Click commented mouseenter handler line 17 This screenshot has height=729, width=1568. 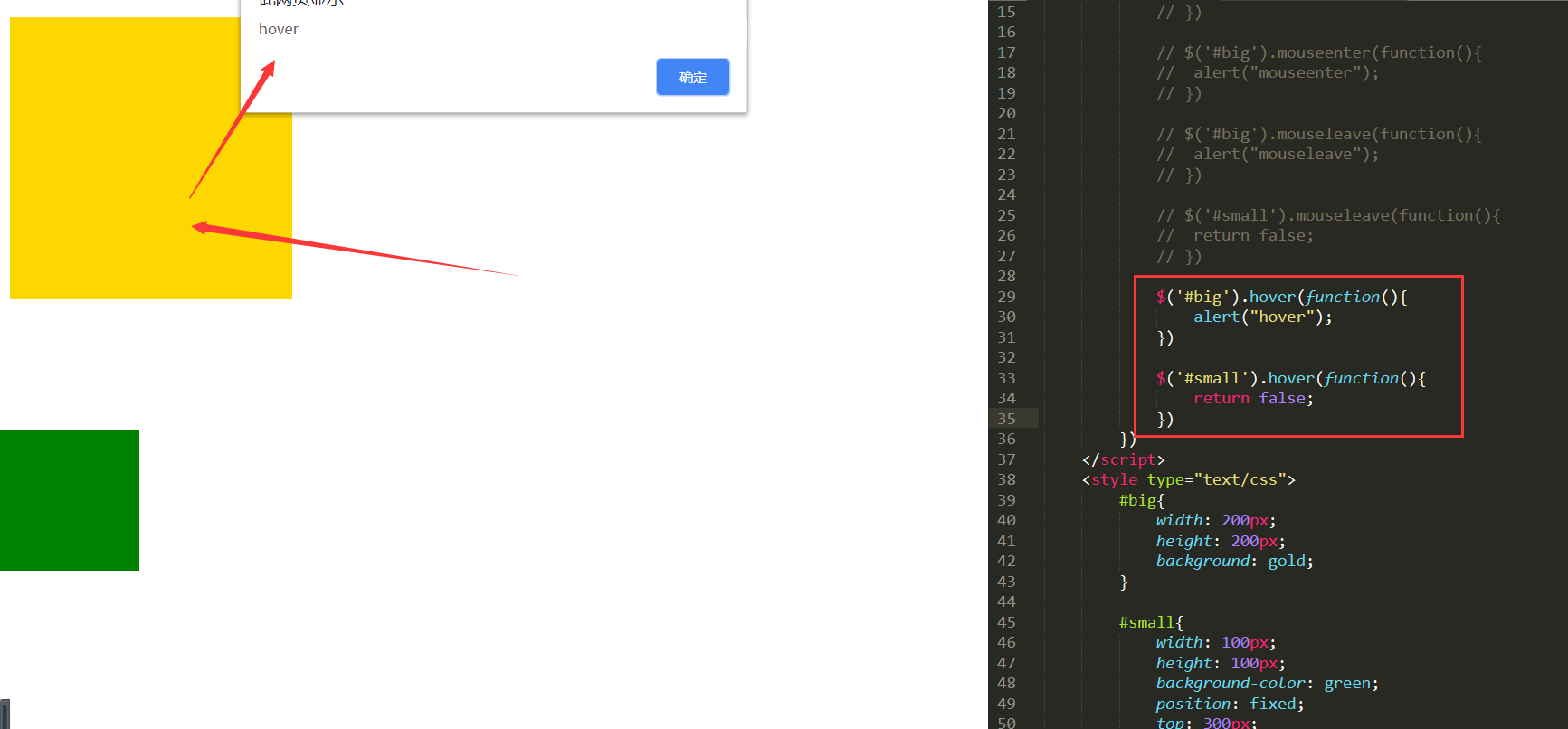[1318, 52]
